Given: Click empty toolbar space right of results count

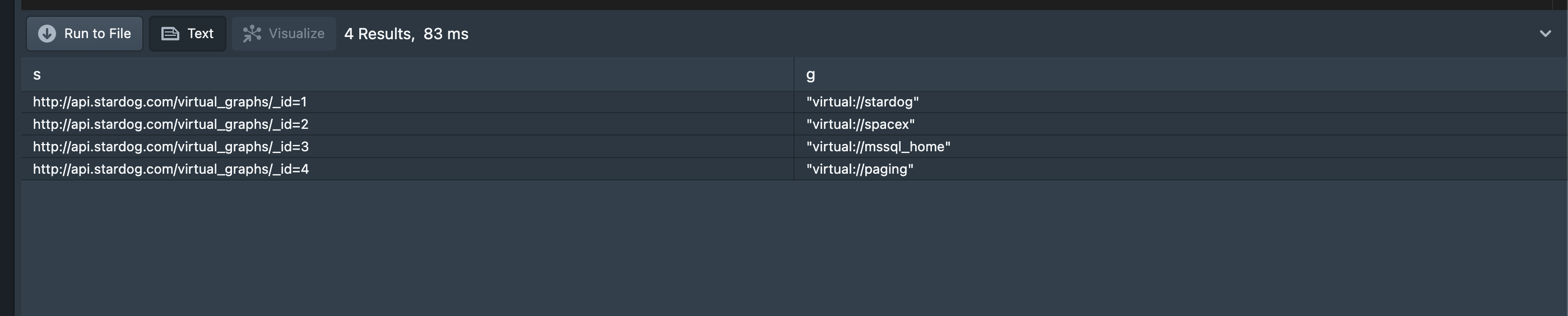Looking at the screenshot, I should (974, 34).
